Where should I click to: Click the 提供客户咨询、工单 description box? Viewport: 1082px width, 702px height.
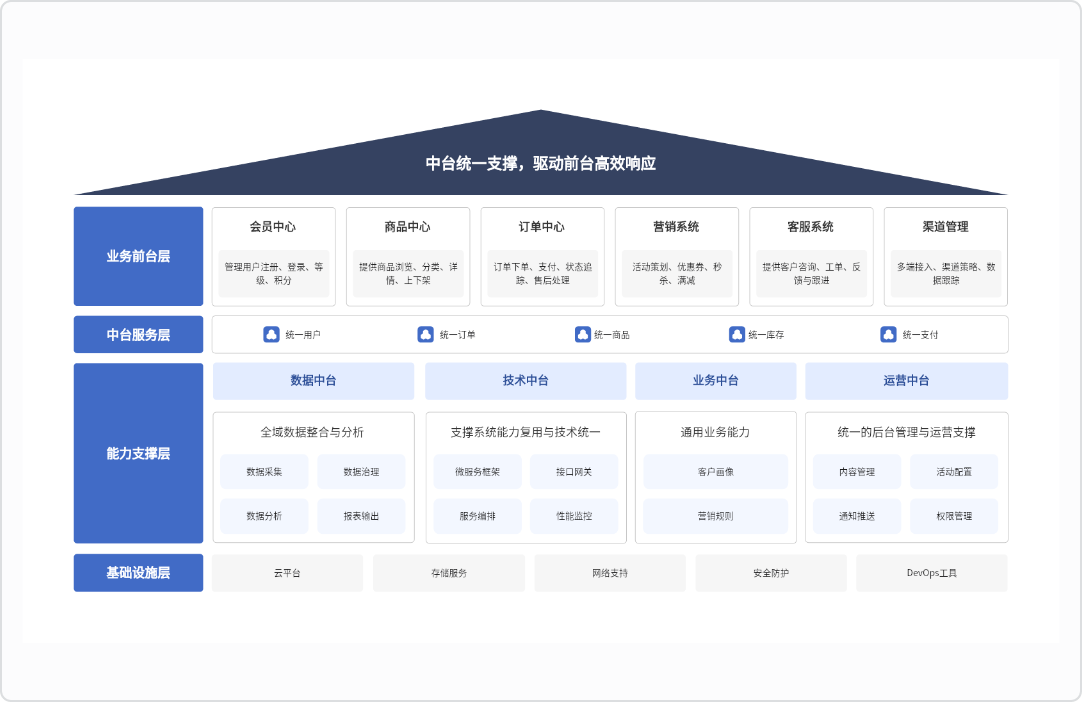(x=812, y=273)
